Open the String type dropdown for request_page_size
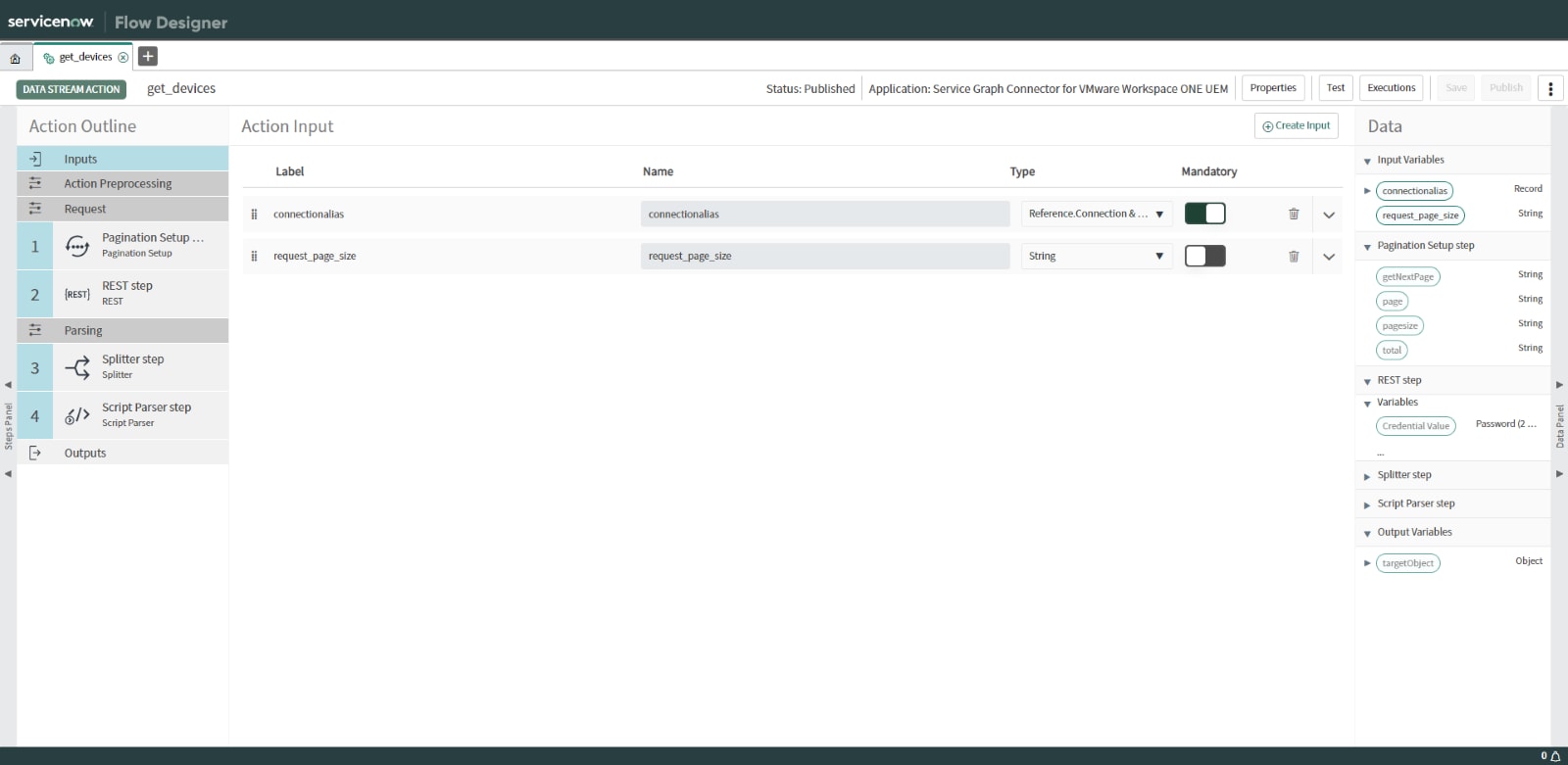This screenshot has height=765, width=1568. click(x=1097, y=257)
